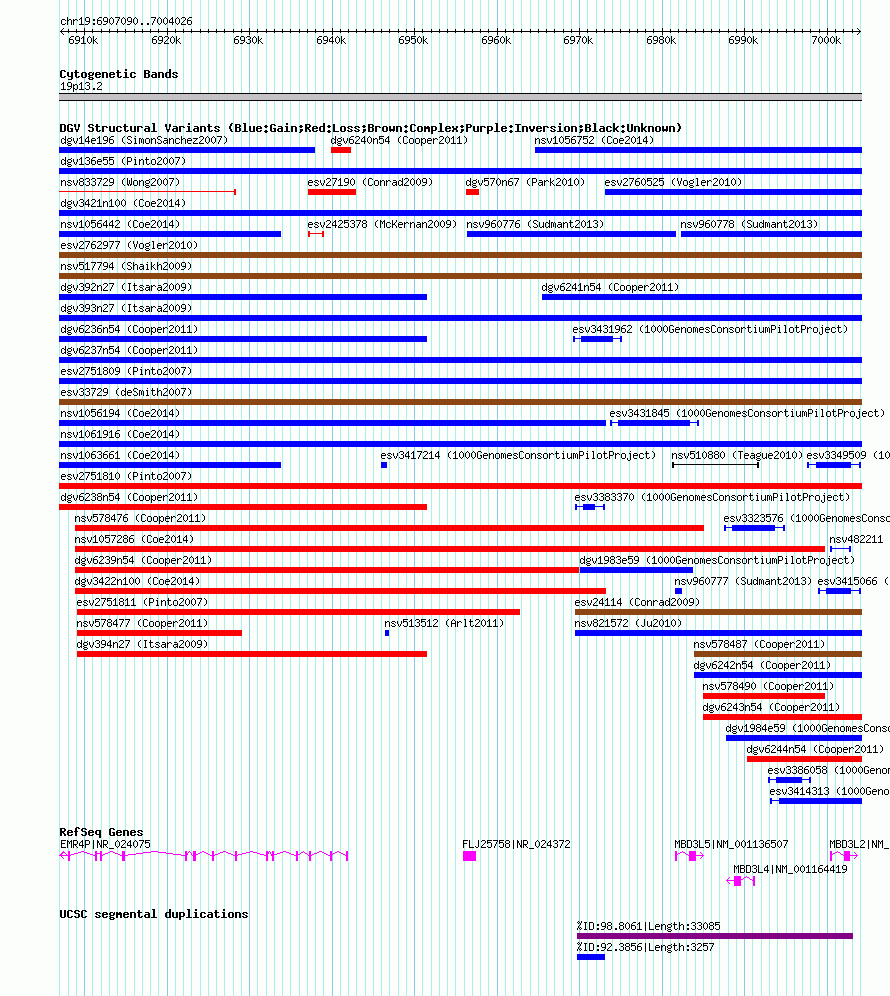Open esv3383370 variant label
The image size is (890, 996).
click(712, 497)
